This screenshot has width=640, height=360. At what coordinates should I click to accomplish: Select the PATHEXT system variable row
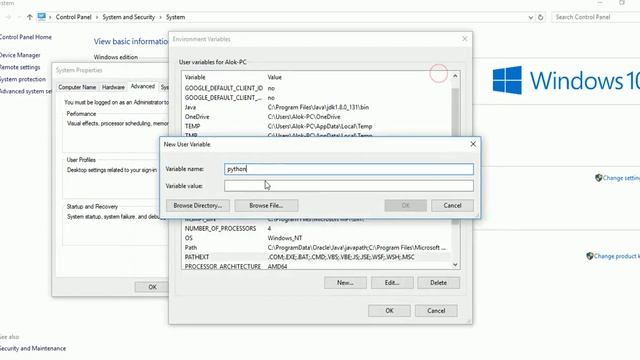tap(316, 257)
